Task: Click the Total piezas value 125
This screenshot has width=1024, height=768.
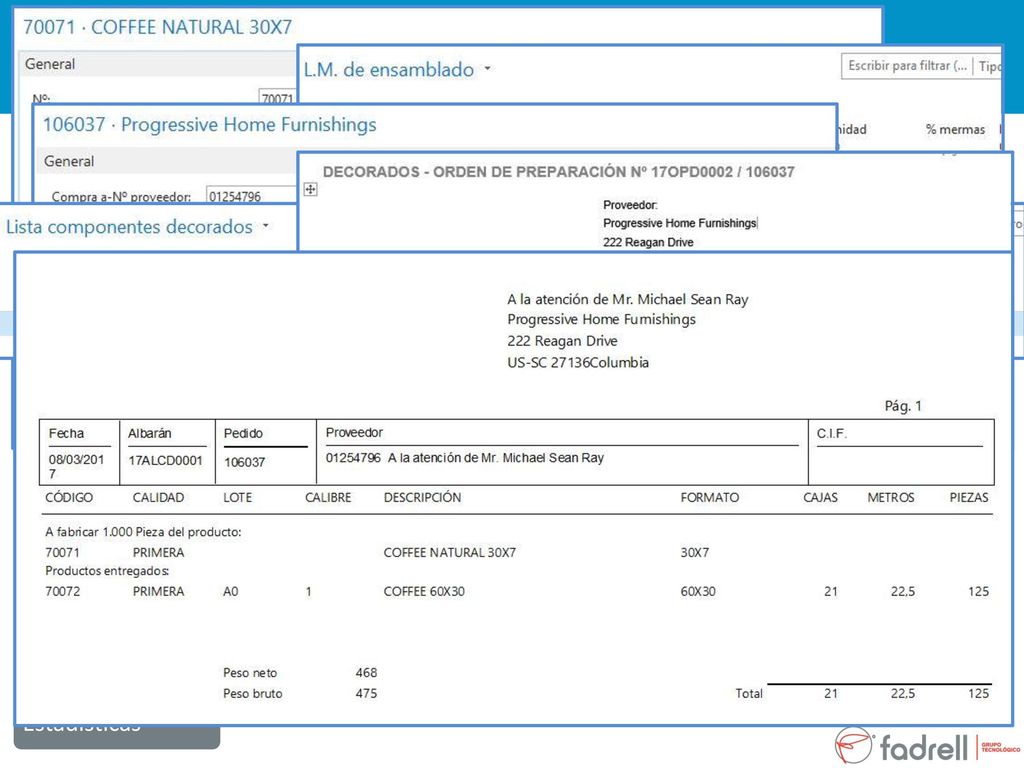Action: (x=978, y=694)
